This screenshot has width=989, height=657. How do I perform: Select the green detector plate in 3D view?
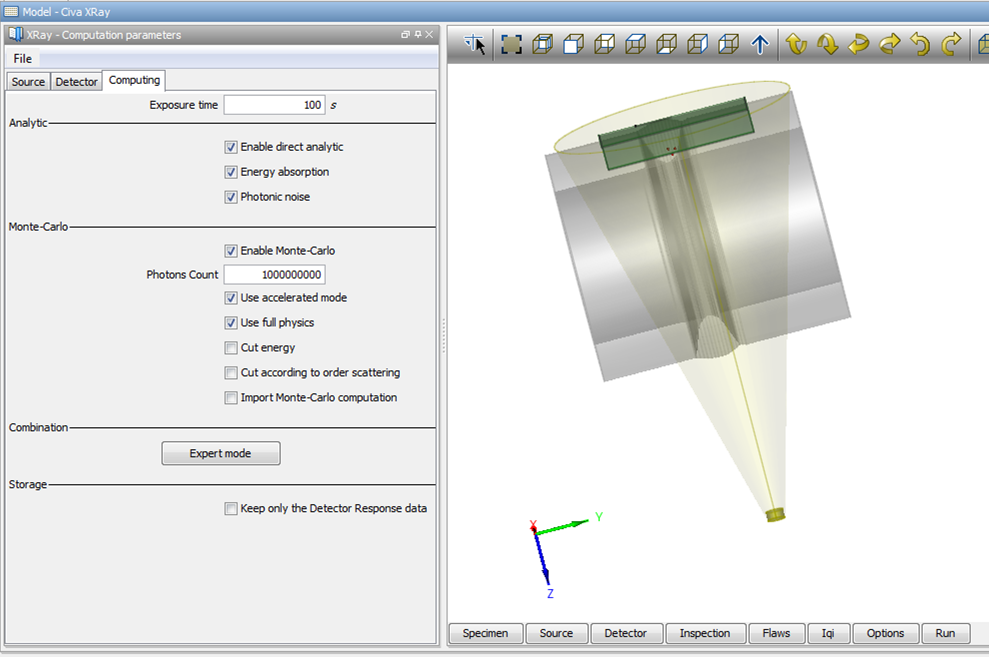tap(676, 134)
